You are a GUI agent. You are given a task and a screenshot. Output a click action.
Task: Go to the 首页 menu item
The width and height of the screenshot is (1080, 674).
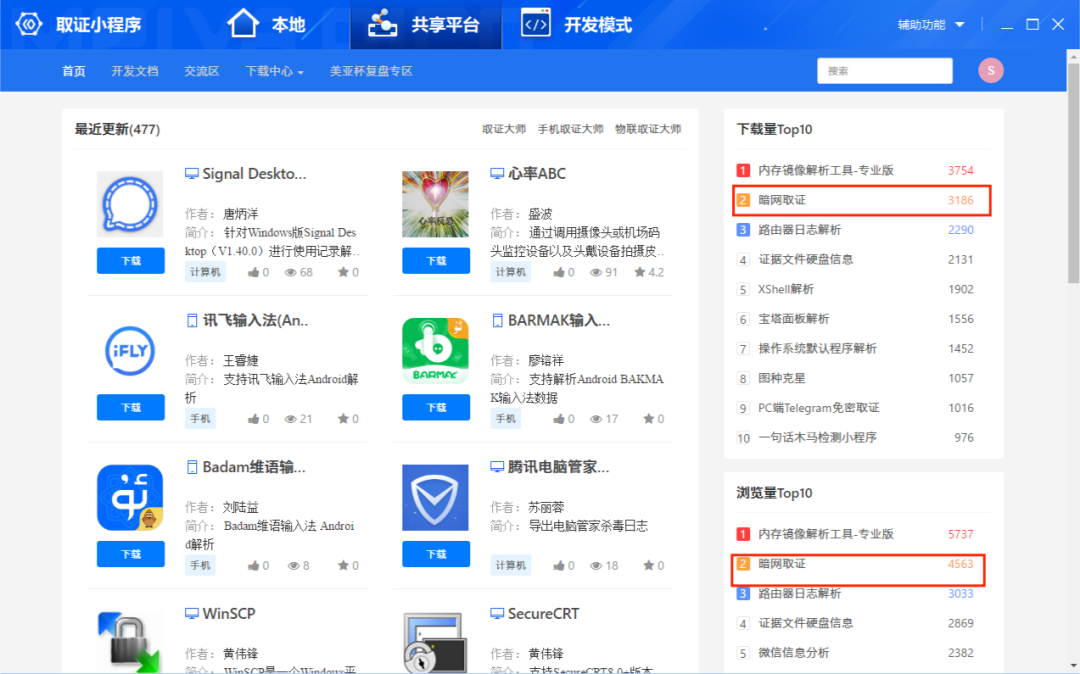pyautogui.click(x=74, y=71)
